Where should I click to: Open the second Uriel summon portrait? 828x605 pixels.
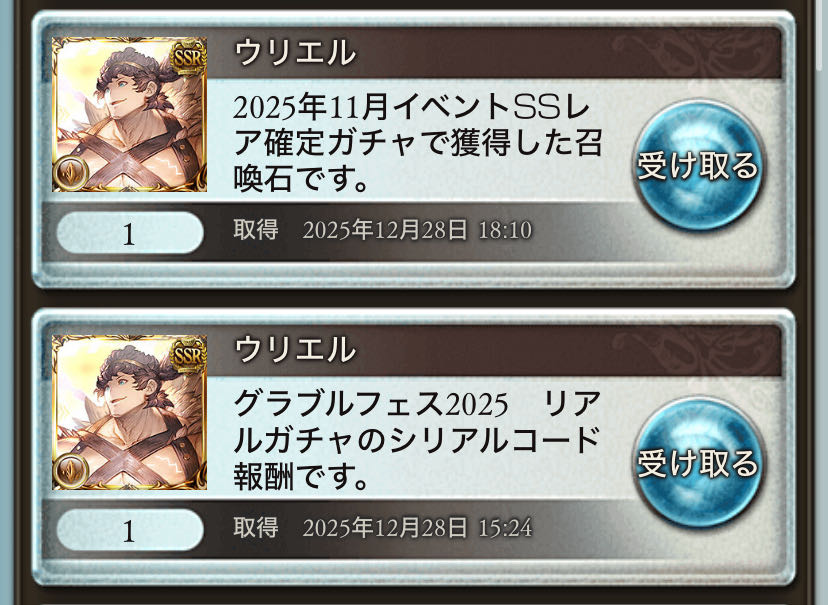129,412
